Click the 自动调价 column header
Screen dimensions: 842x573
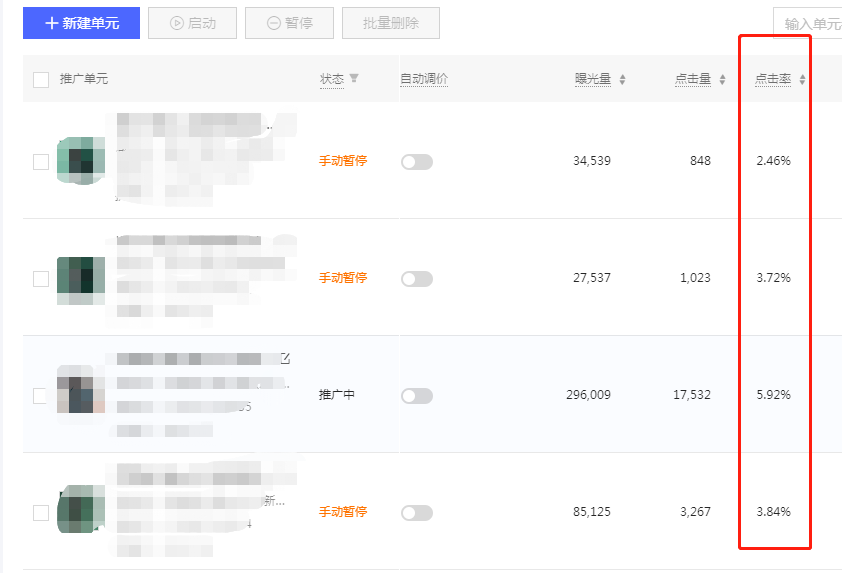[424, 79]
